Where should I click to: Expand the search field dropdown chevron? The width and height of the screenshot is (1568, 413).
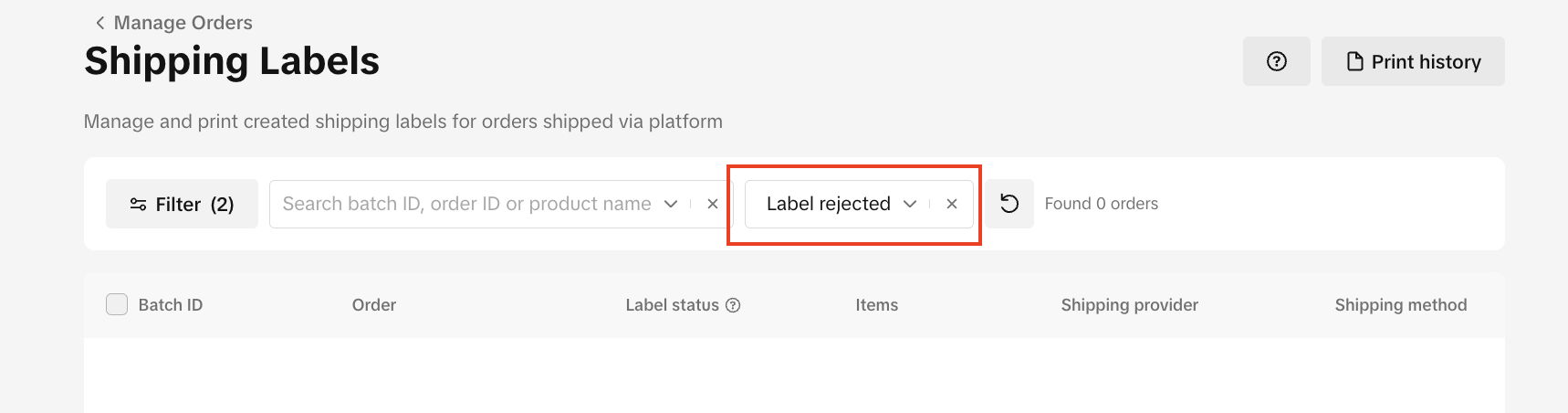[x=671, y=204]
